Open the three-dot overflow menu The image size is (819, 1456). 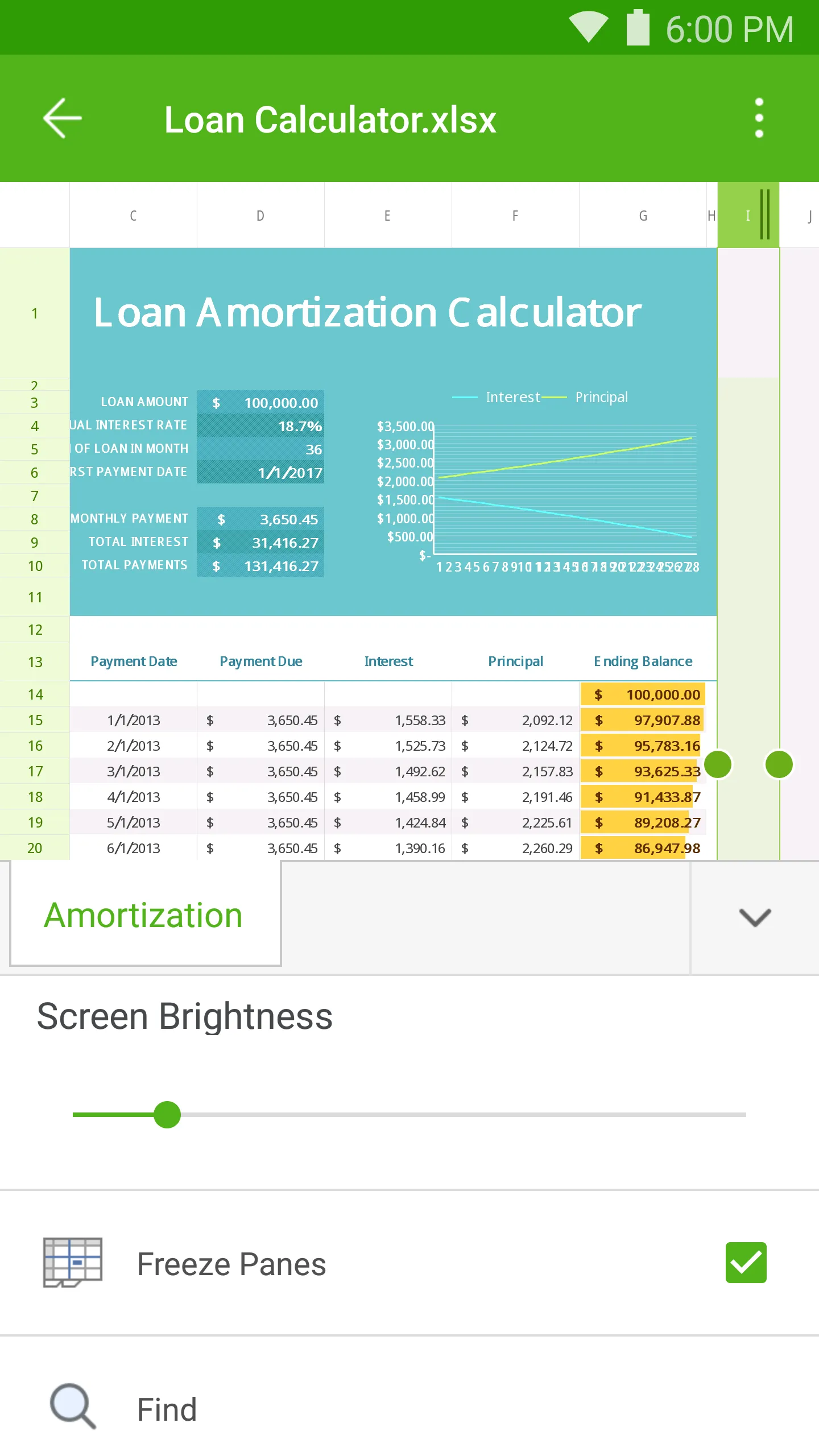[759, 118]
